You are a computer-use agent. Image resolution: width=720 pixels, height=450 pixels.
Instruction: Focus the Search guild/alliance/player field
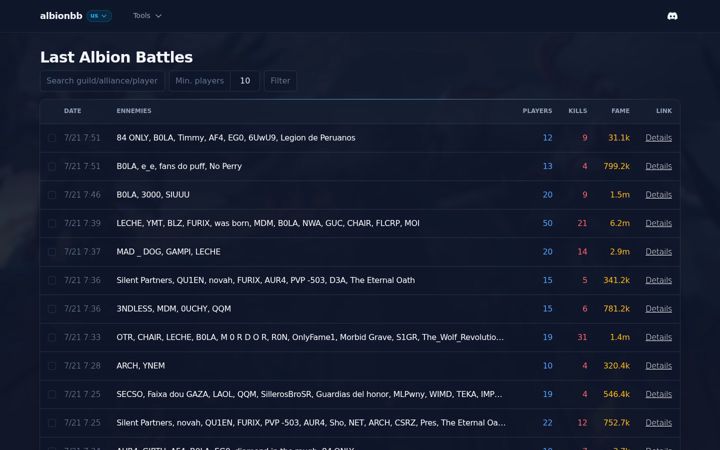click(102, 81)
